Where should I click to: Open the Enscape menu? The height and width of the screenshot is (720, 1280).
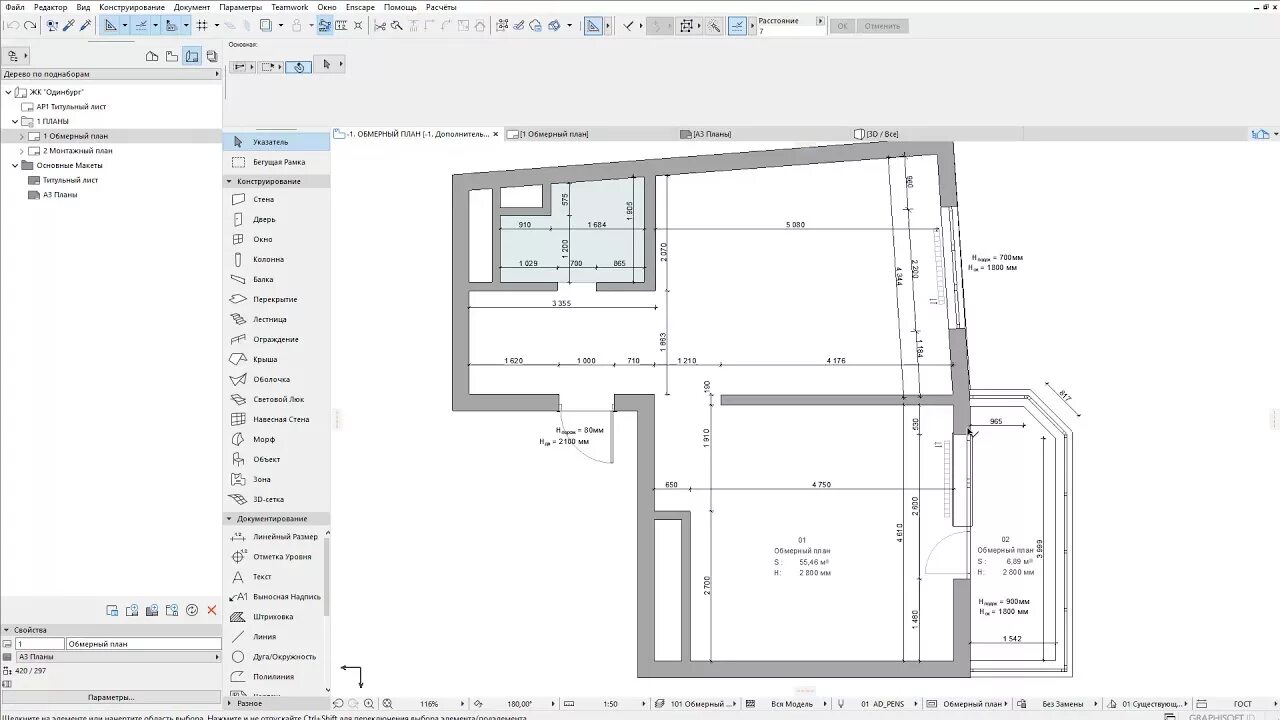coord(360,7)
